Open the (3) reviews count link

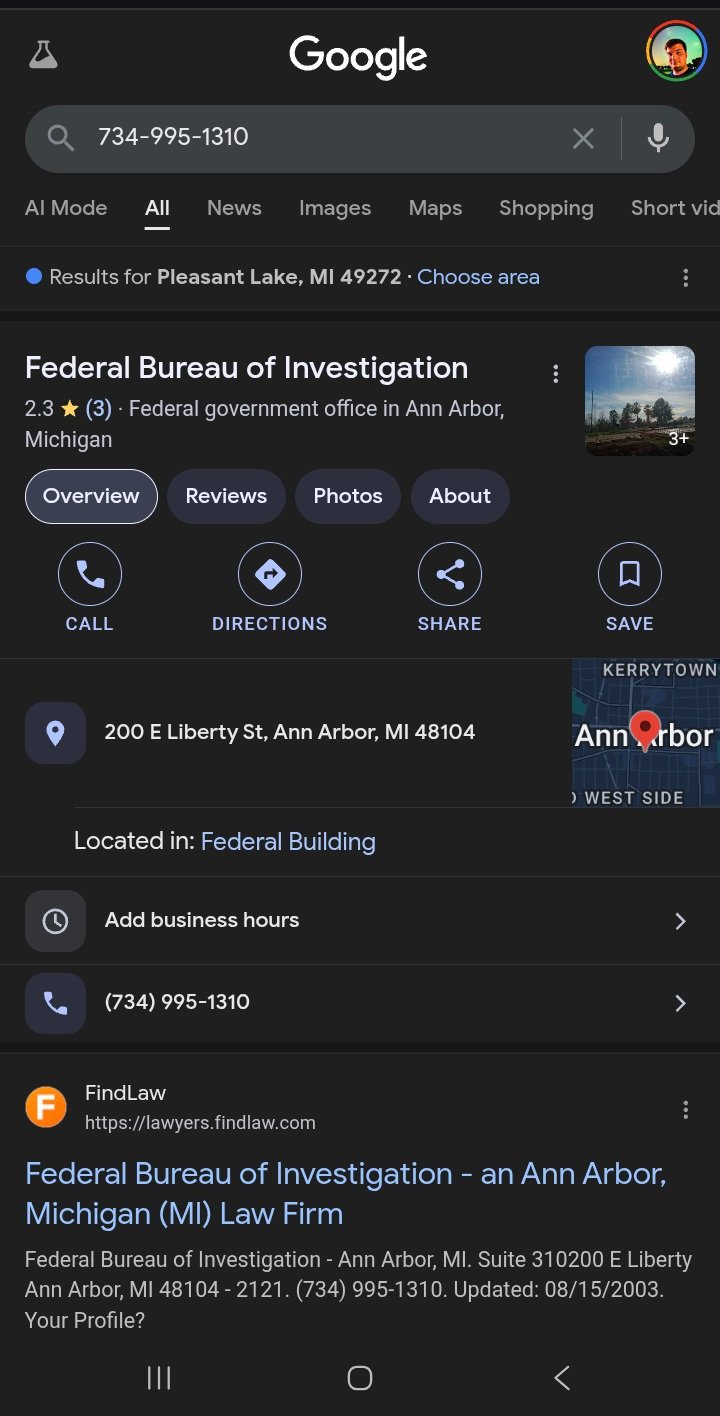[x=98, y=409]
